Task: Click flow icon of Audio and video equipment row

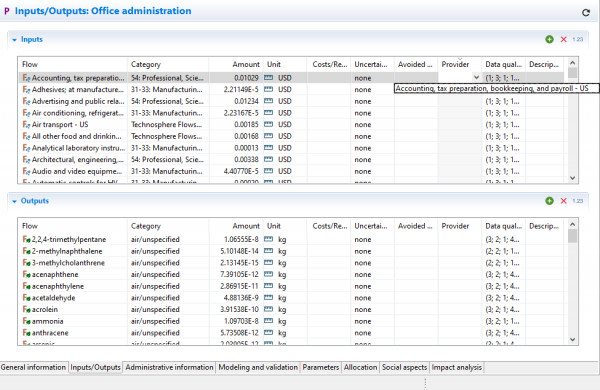Action: click(x=26, y=171)
